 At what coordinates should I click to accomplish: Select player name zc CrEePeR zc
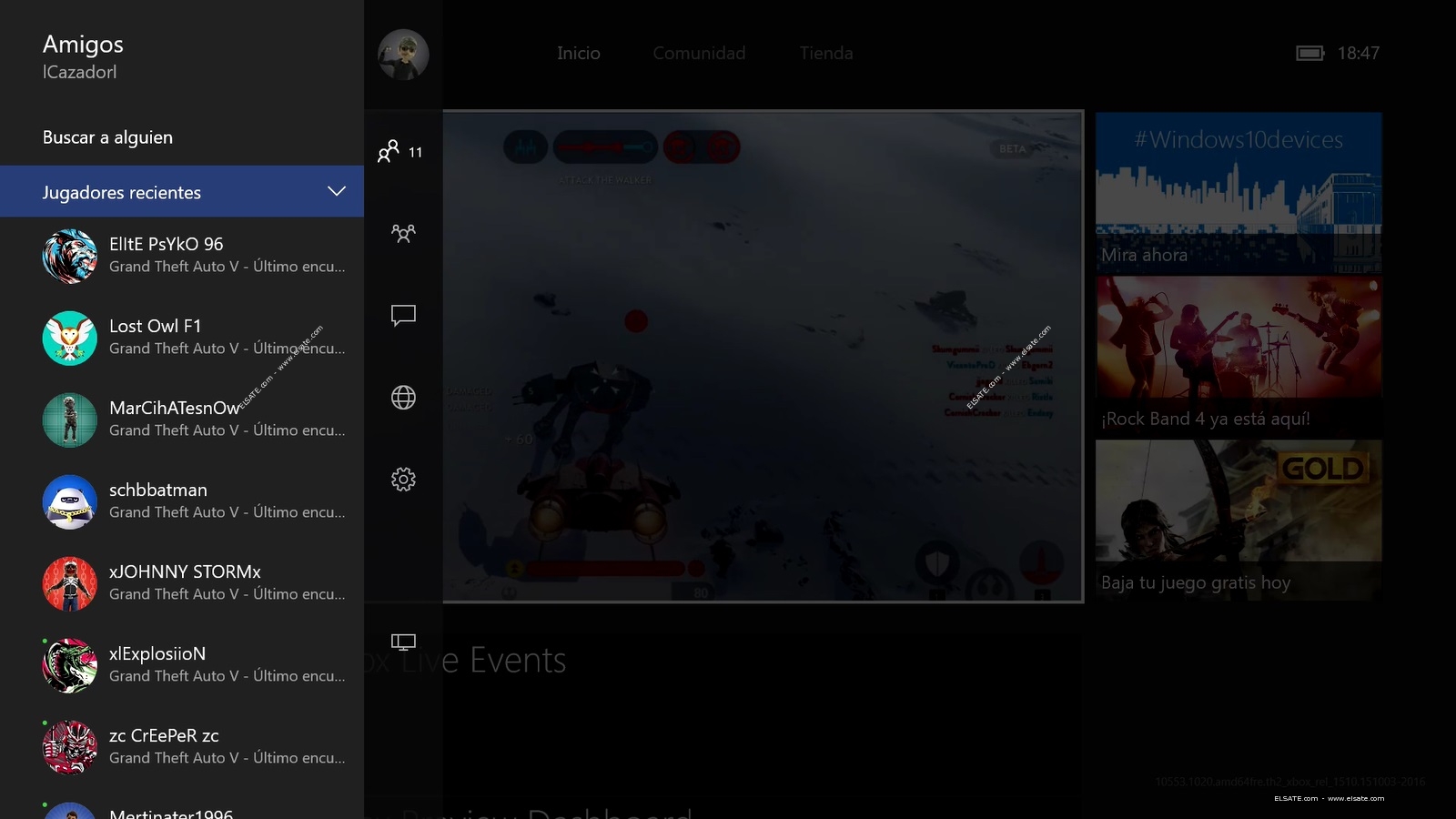coord(164,735)
